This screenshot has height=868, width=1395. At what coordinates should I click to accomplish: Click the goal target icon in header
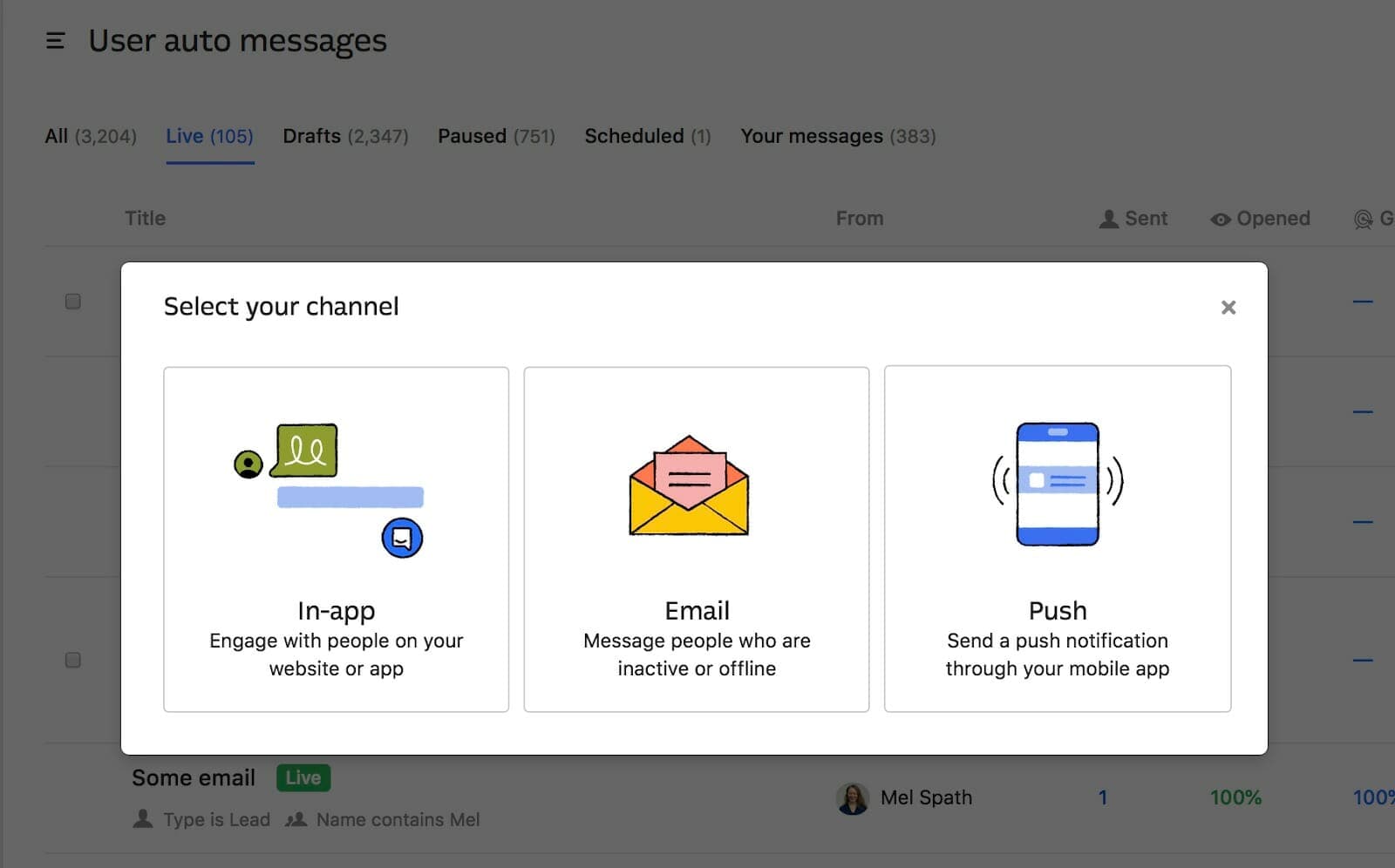point(1363,220)
